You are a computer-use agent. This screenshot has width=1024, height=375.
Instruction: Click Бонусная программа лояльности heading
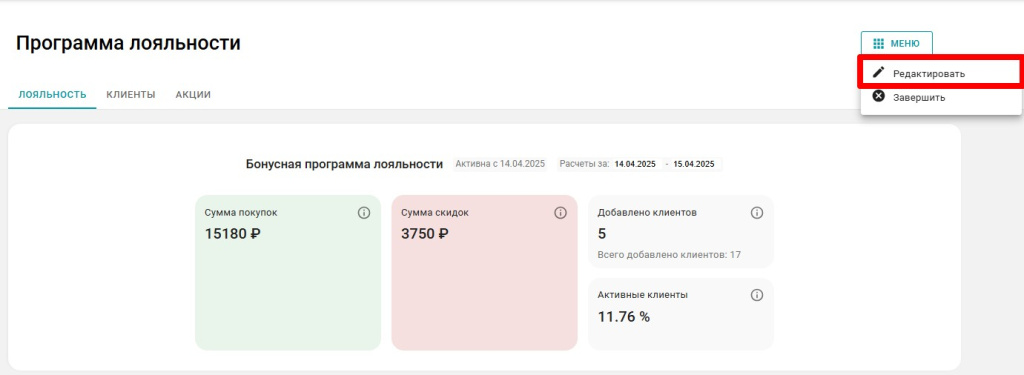tap(344, 164)
